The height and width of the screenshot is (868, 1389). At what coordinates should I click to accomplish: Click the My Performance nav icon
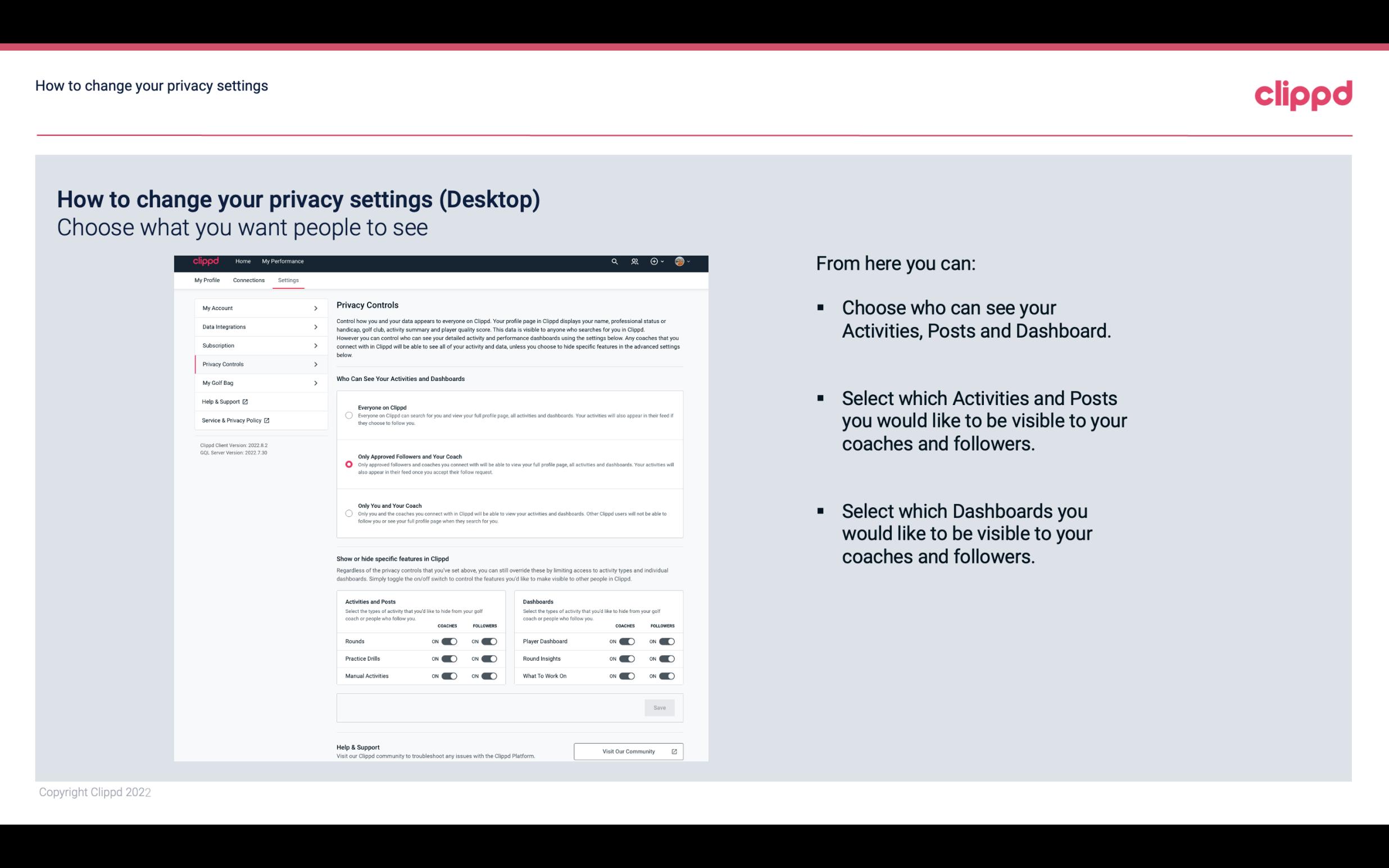pos(283,261)
